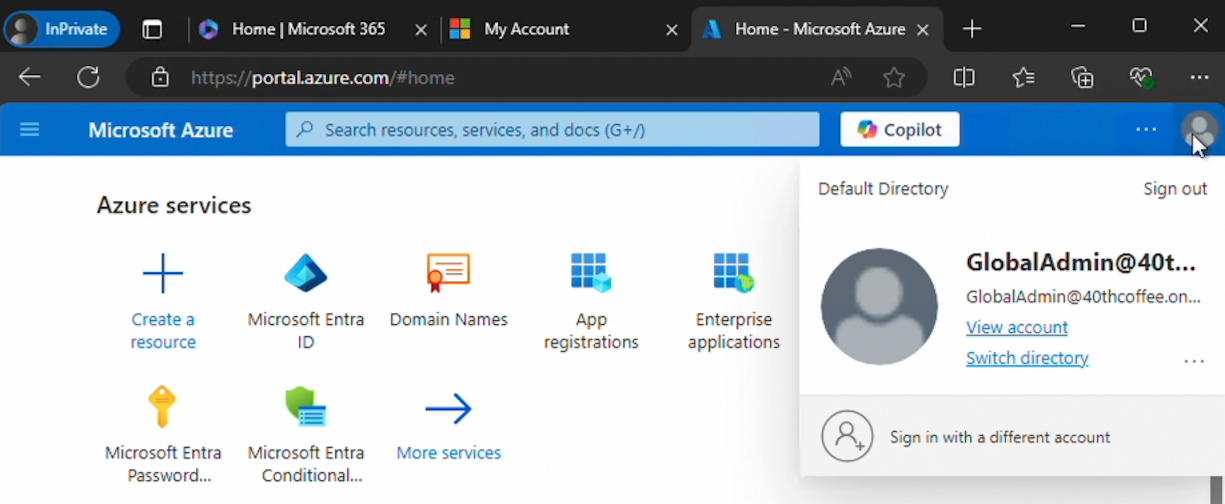
Task: Switch to Home | Microsoft 365 tab
Action: coord(309,29)
